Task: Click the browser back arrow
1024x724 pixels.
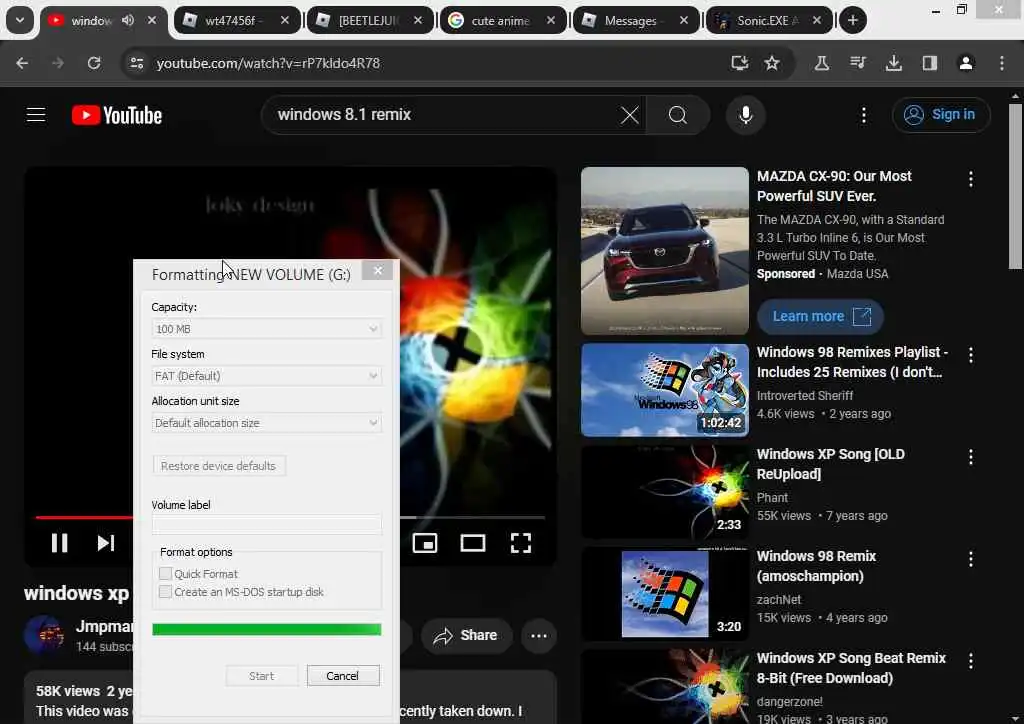Action: click(x=22, y=63)
